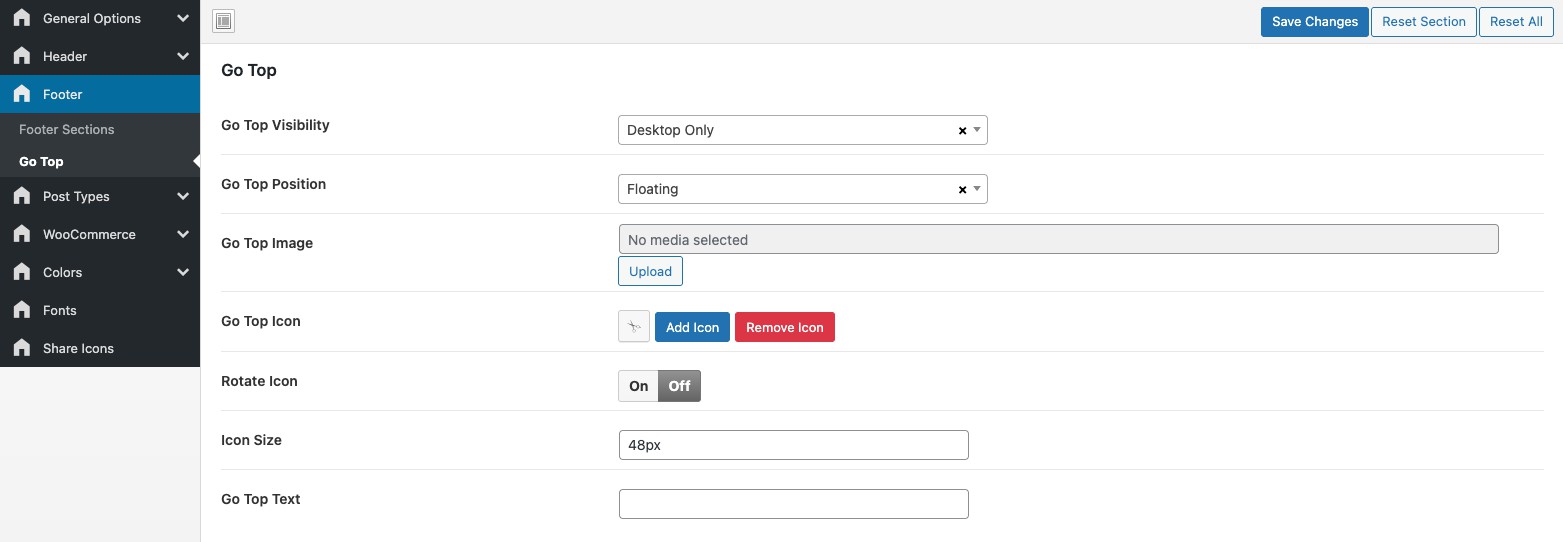
Task: Set Rotate Icon toggle to Off
Action: point(680,386)
